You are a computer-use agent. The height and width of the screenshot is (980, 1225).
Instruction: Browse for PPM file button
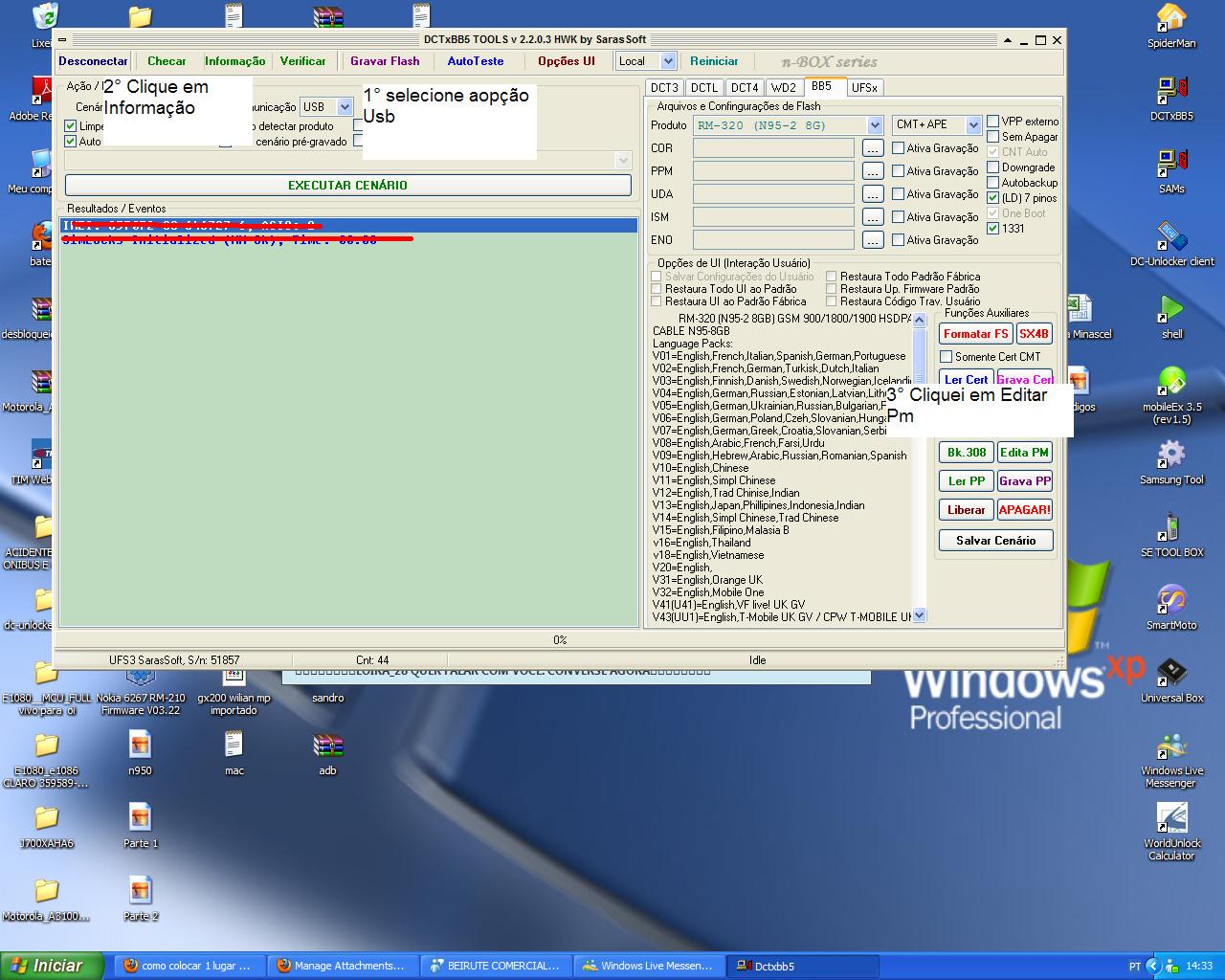872,171
